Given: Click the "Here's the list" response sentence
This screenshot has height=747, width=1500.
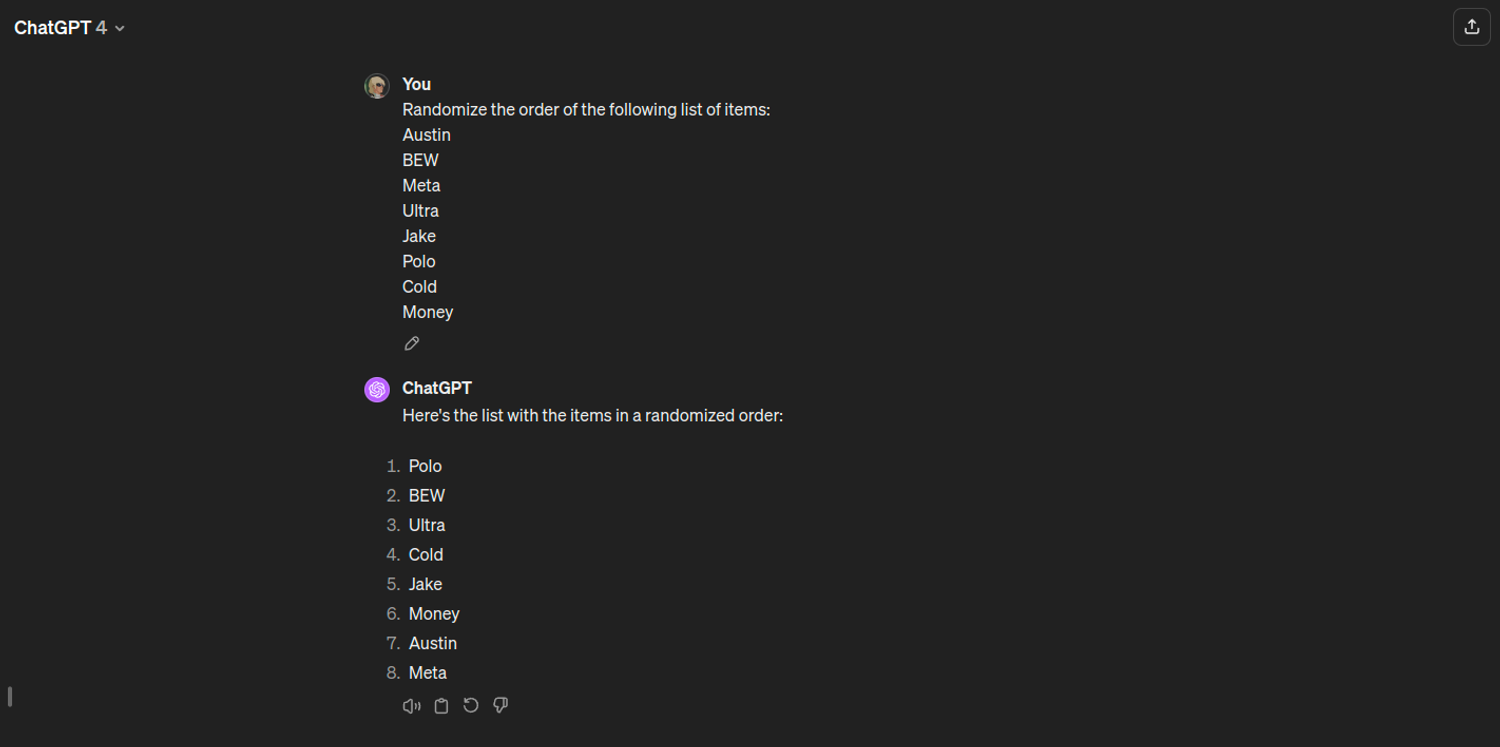Looking at the screenshot, I should coord(592,415).
